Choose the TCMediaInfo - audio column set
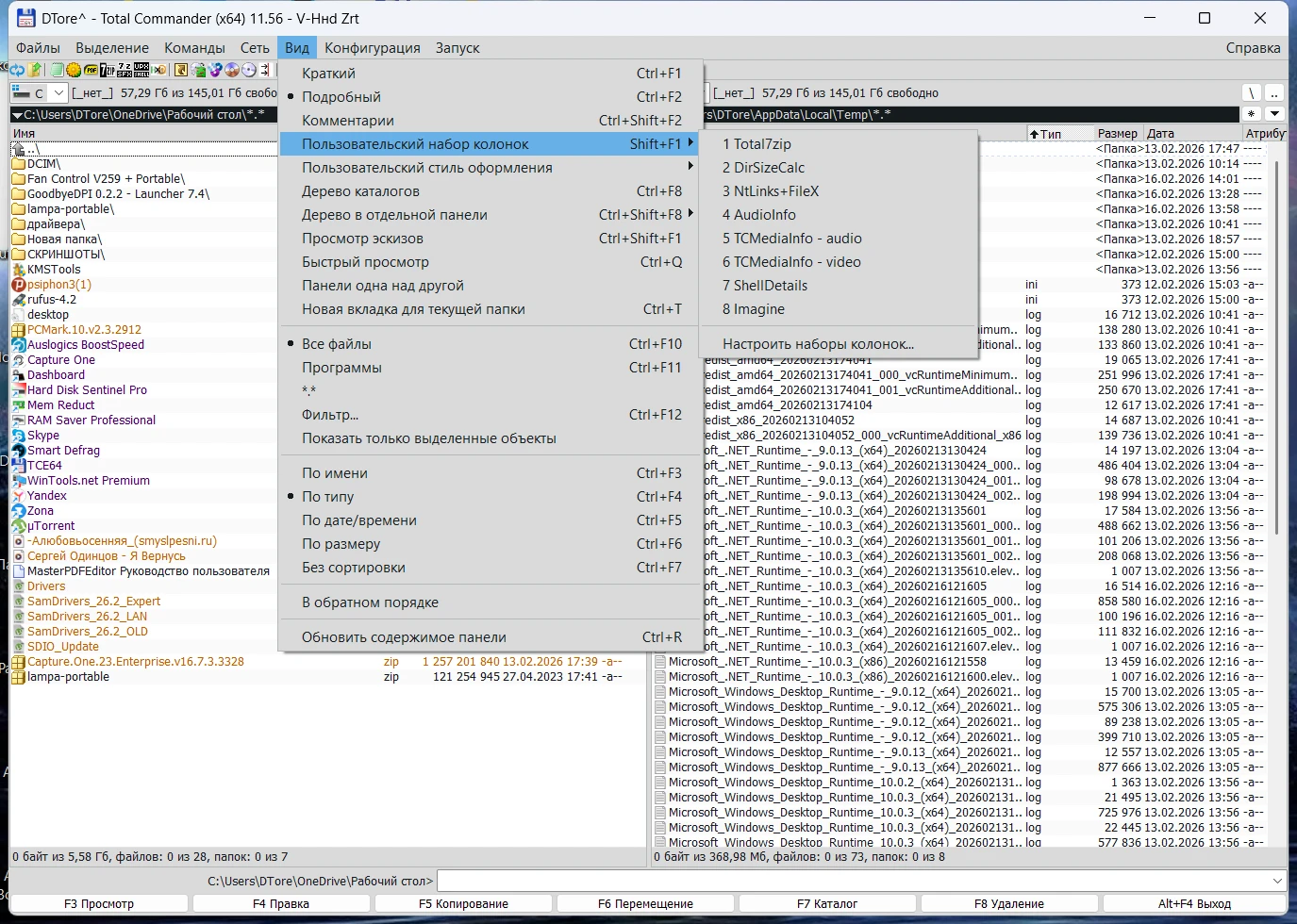 click(x=791, y=239)
